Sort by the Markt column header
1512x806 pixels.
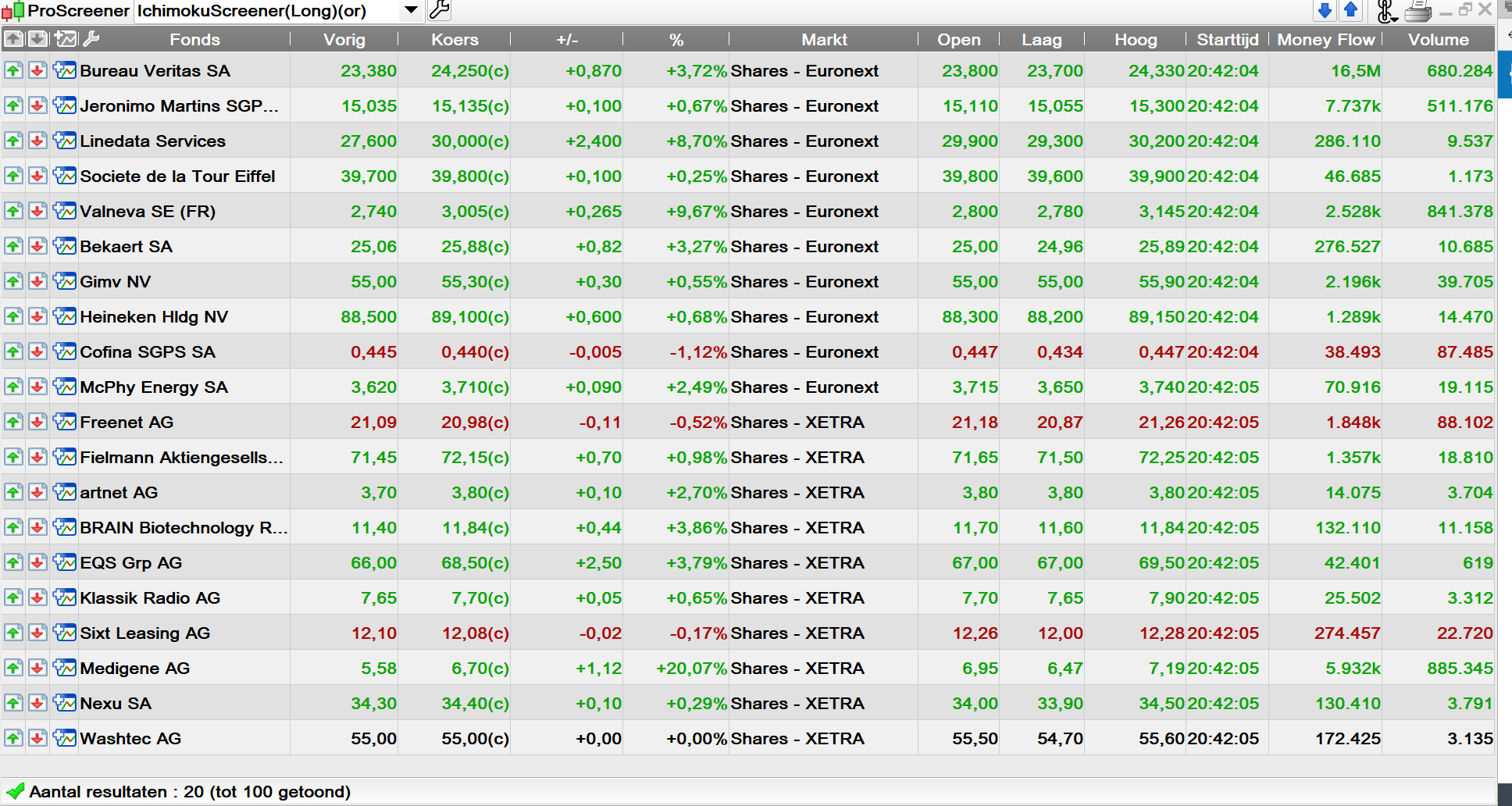pos(824,40)
